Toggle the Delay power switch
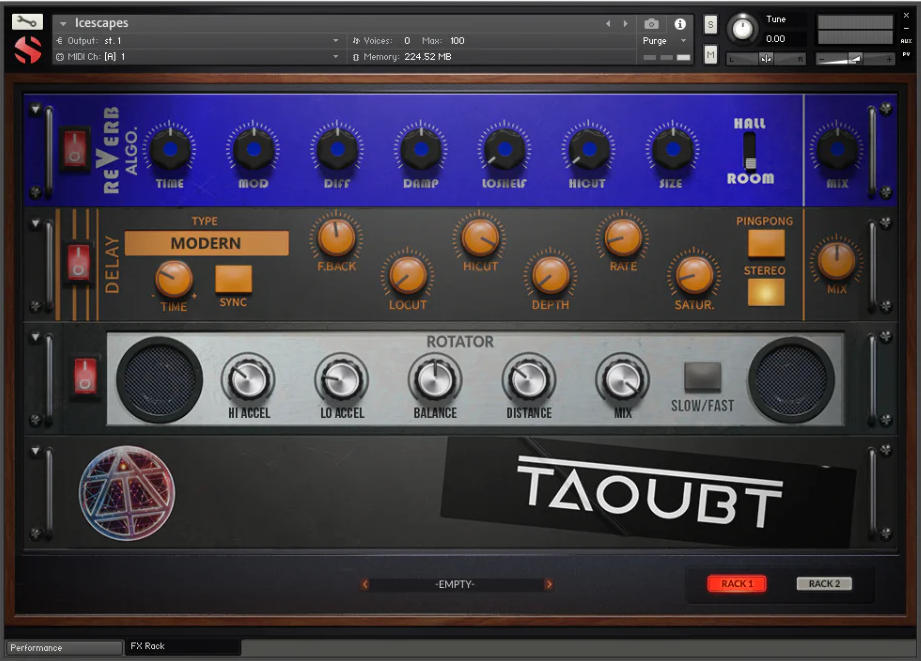This screenshot has height=661, width=921. coord(79,262)
